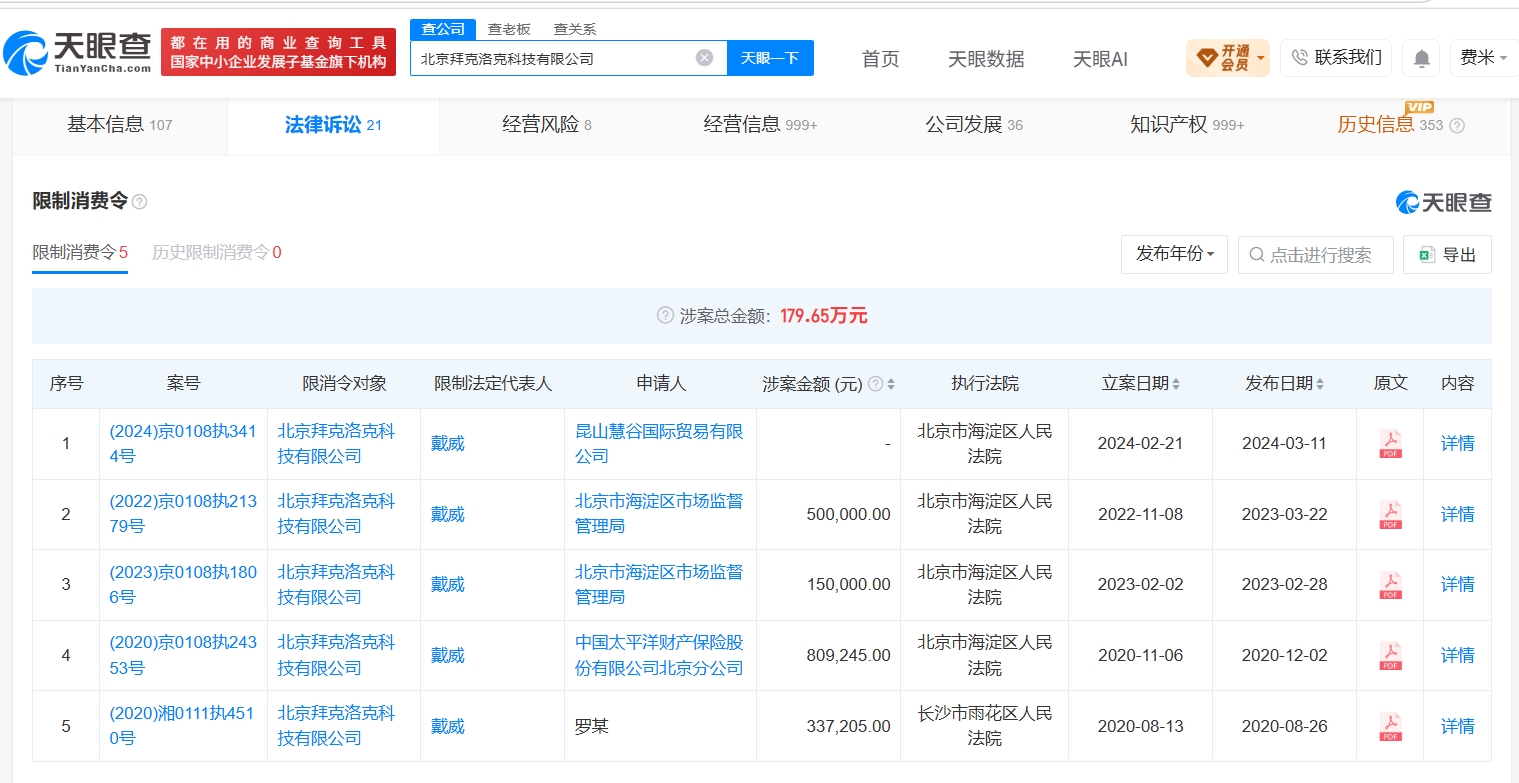1519x783 pixels.
Task: Click the help icon beside 历史信息 tab
Action: click(x=1457, y=126)
